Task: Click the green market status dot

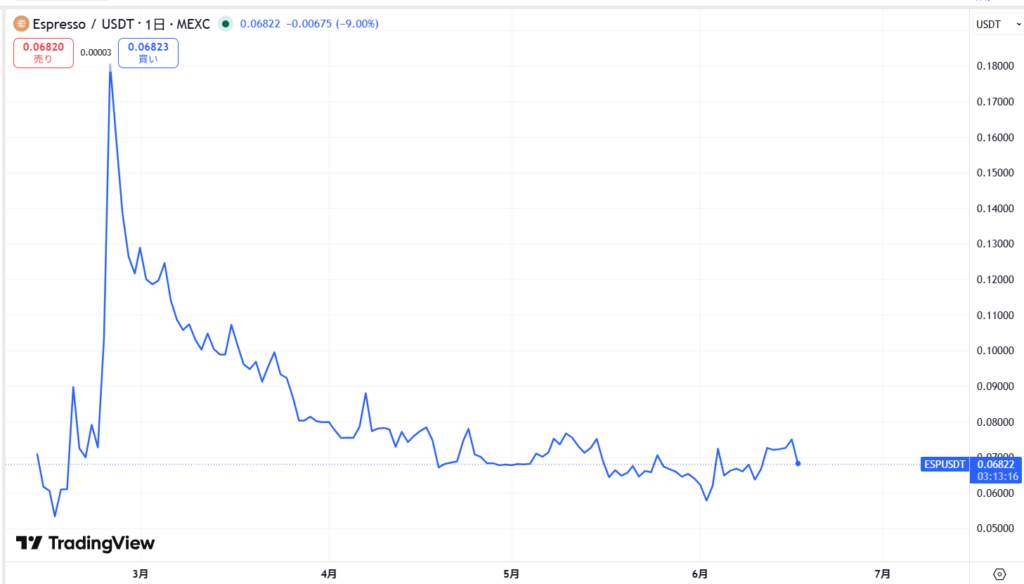Action: tap(225, 24)
